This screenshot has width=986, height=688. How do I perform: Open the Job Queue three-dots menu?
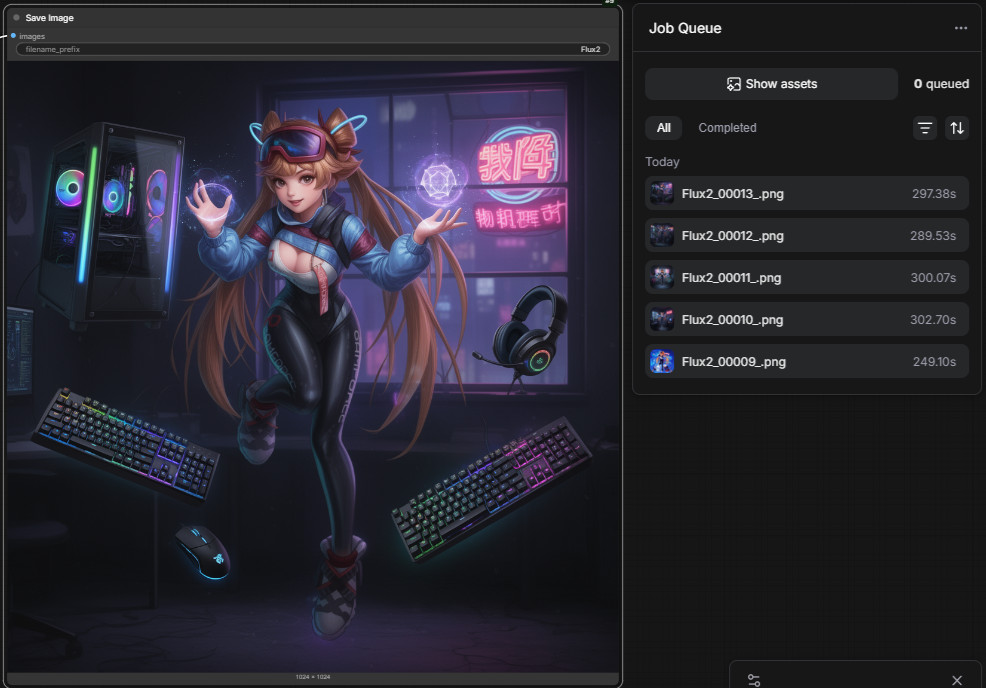pos(960,28)
